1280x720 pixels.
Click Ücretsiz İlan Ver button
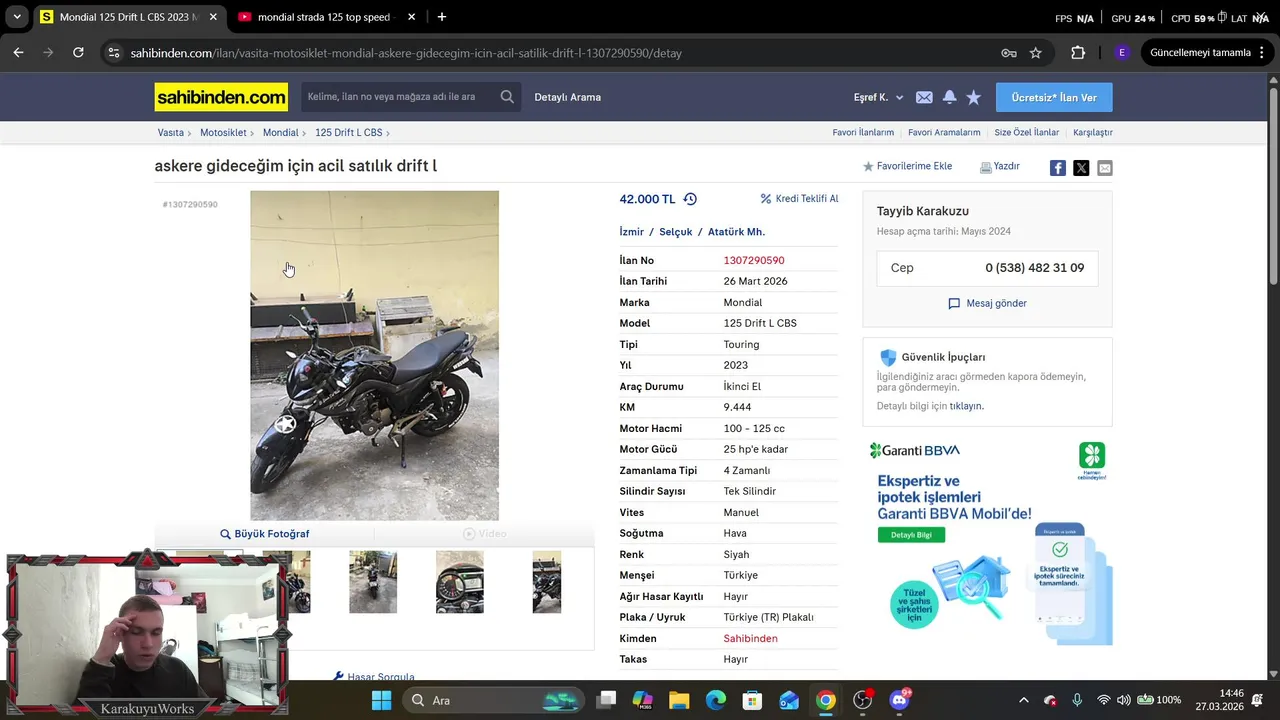pyautogui.click(x=1054, y=97)
